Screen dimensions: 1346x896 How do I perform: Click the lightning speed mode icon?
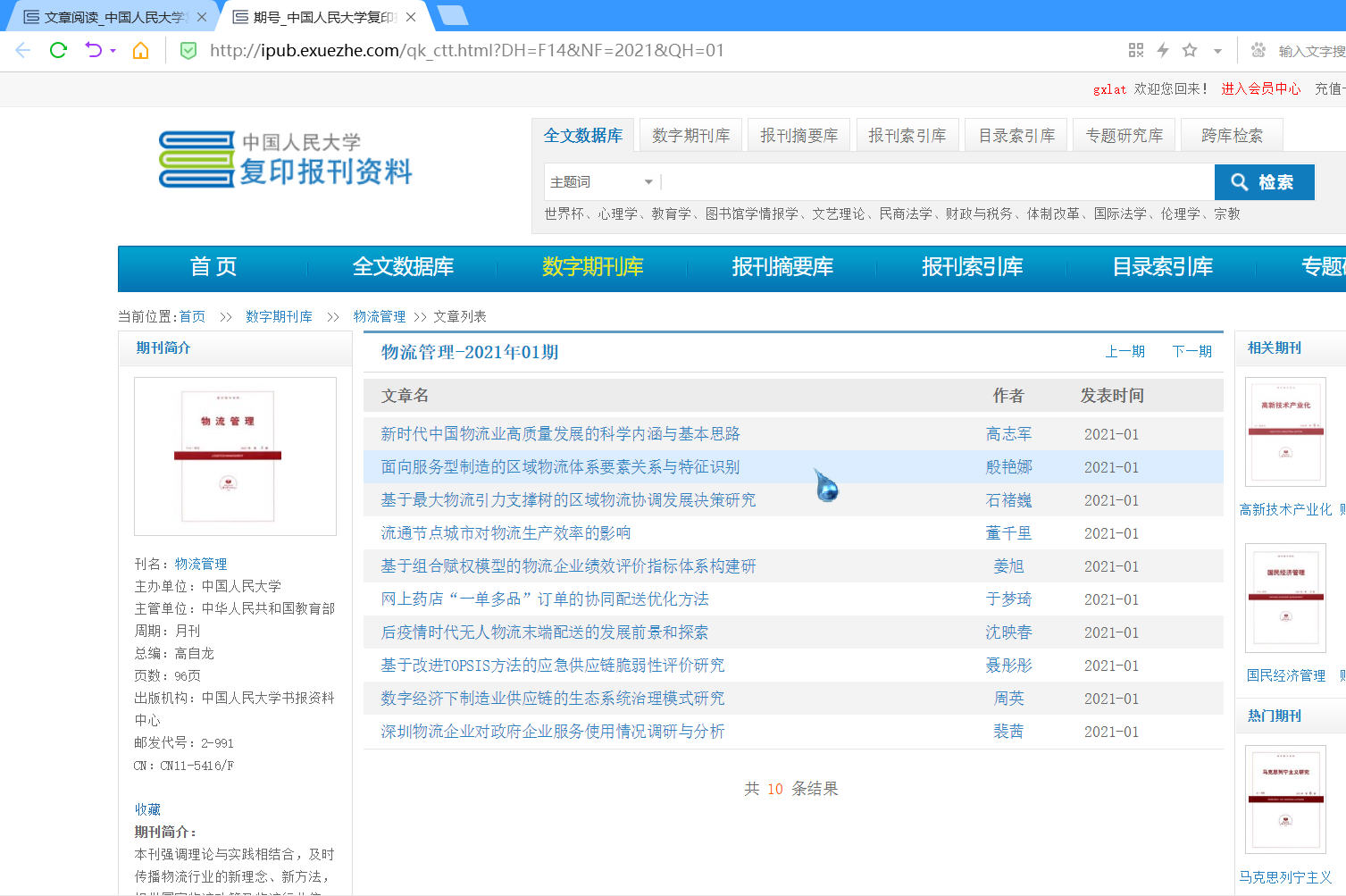1162,50
